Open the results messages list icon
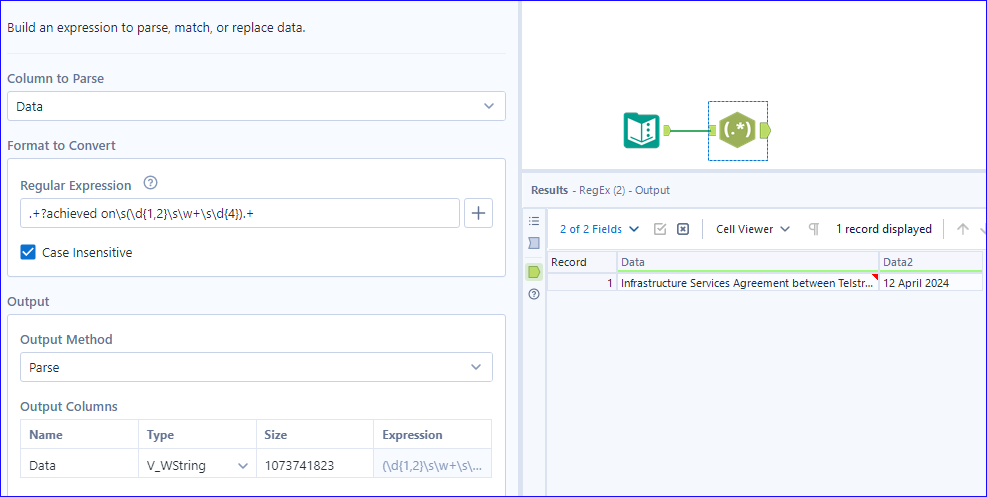 pyautogui.click(x=534, y=221)
